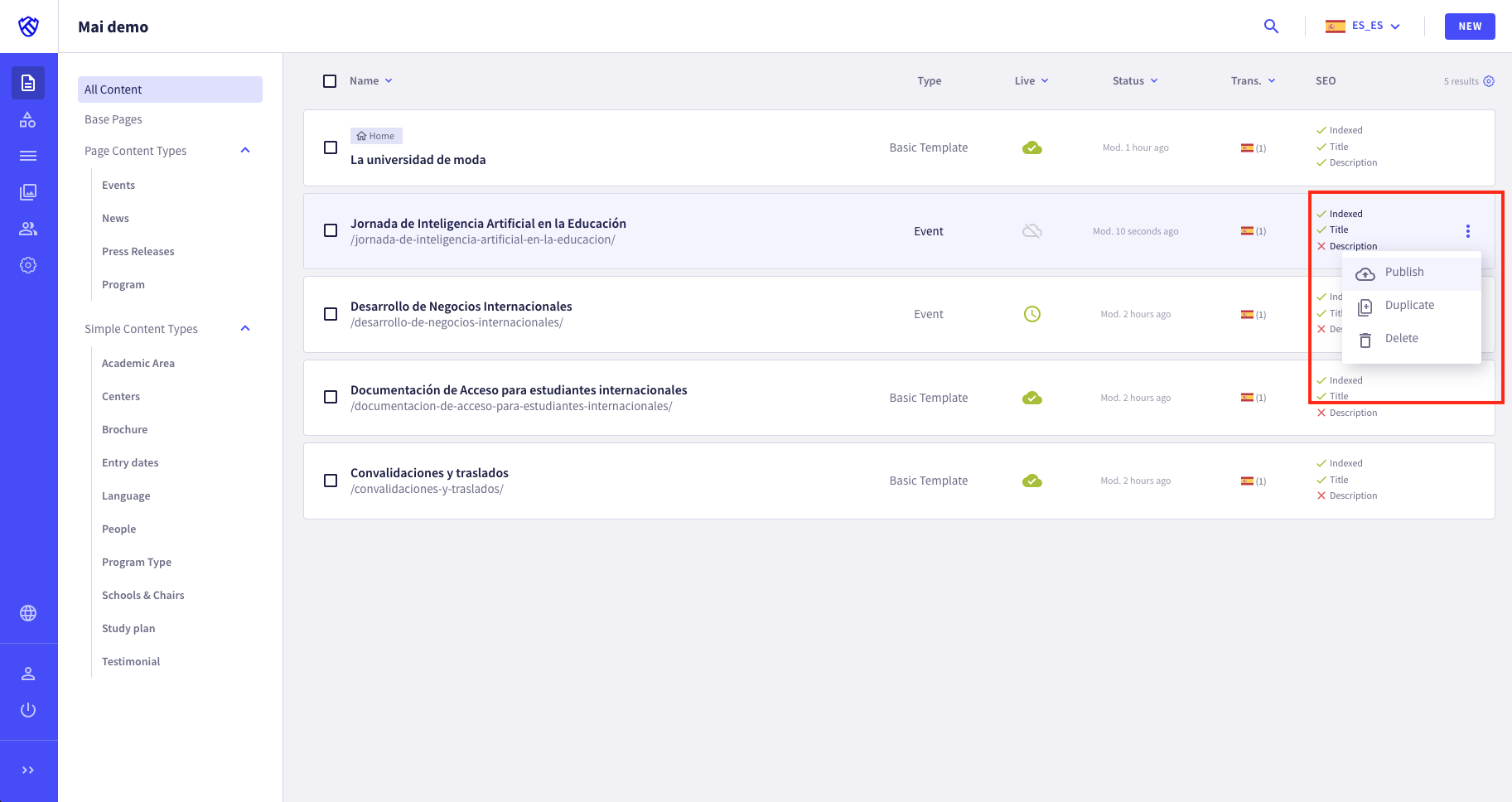Select Duplicate in the open menu
Viewport: 1512px width, 802px height.
click(1409, 305)
